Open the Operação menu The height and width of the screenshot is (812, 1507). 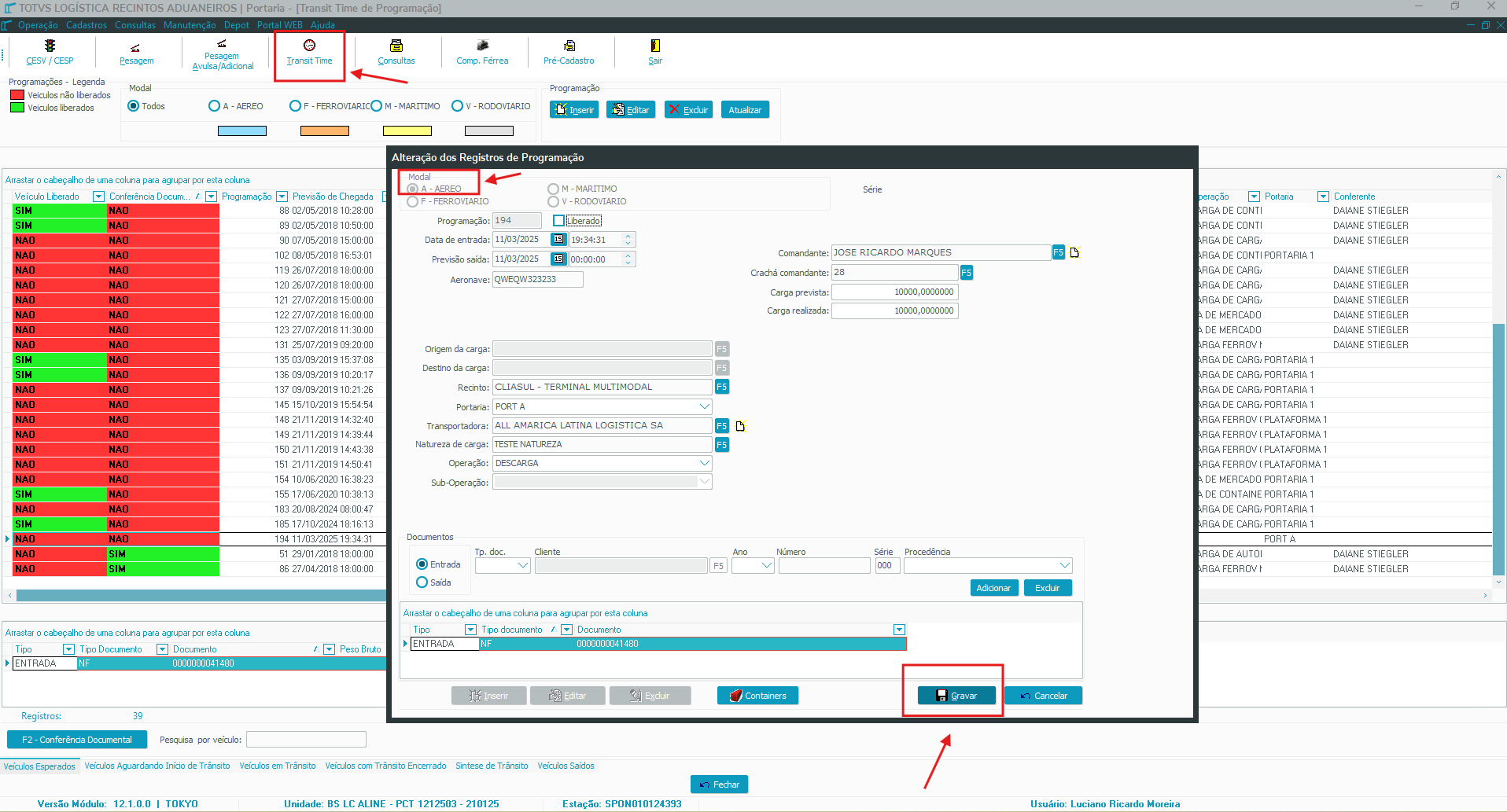[x=38, y=25]
